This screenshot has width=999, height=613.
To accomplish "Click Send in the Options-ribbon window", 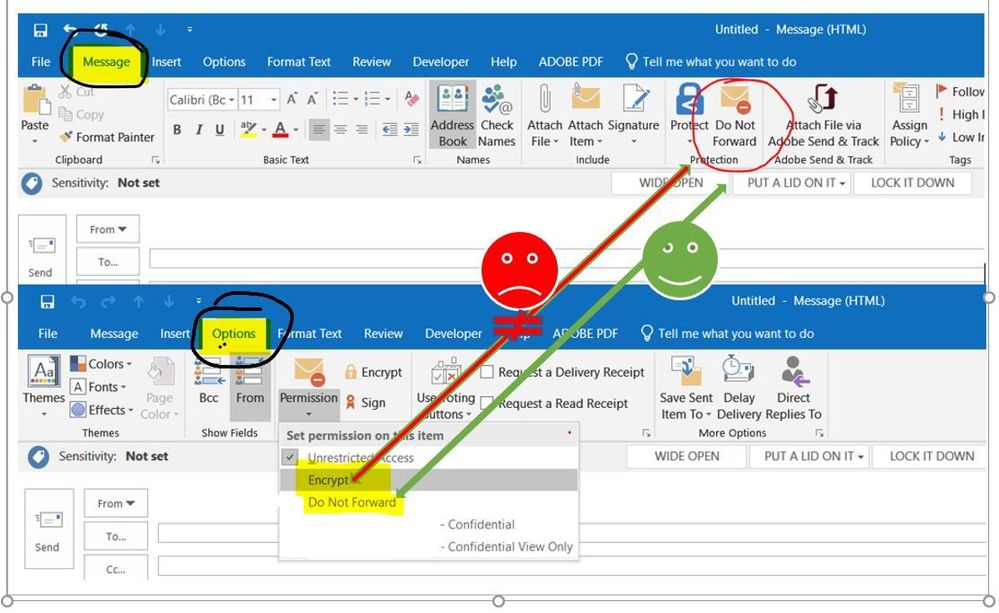I will [47, 529].
